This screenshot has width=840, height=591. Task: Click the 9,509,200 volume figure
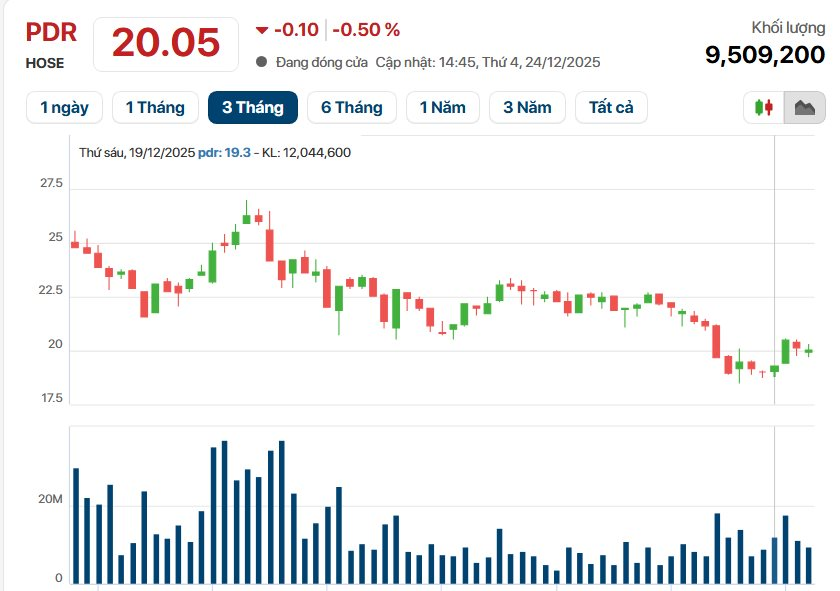tap(765, 55)
